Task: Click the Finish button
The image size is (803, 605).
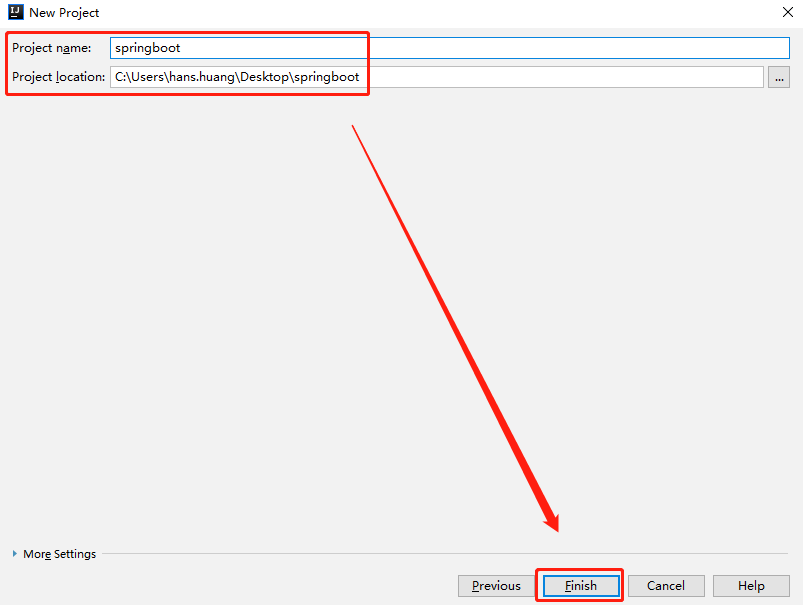Action: pyautogui.click(x=581, y=586)
